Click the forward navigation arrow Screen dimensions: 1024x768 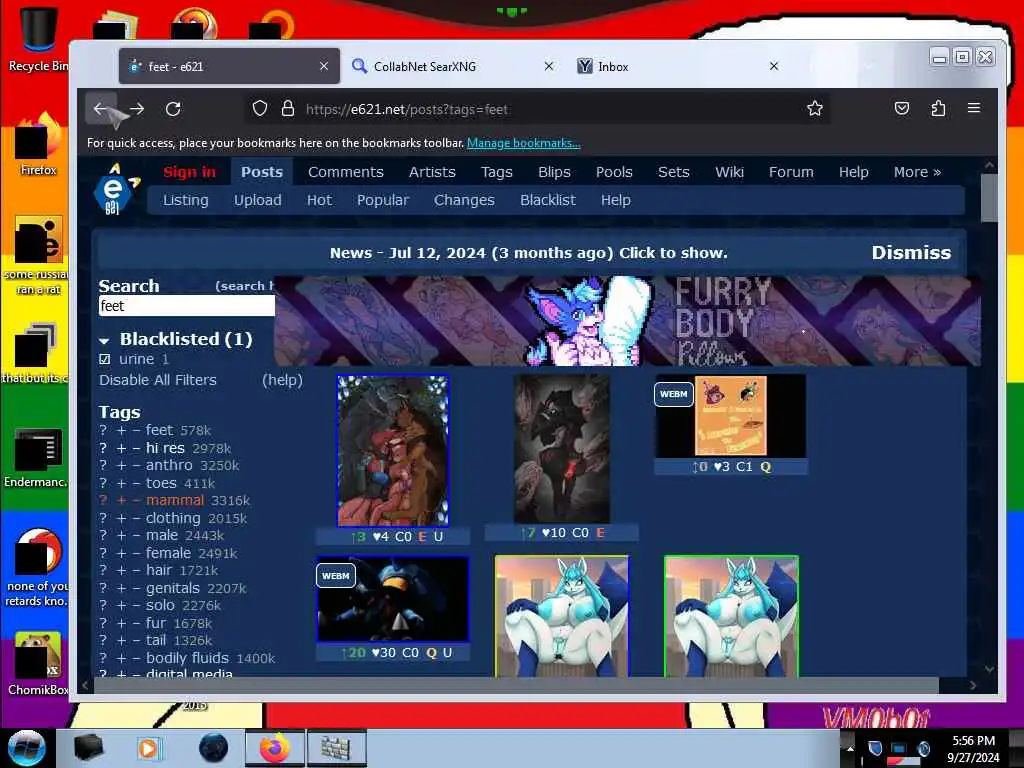click(x=137, y=108)
